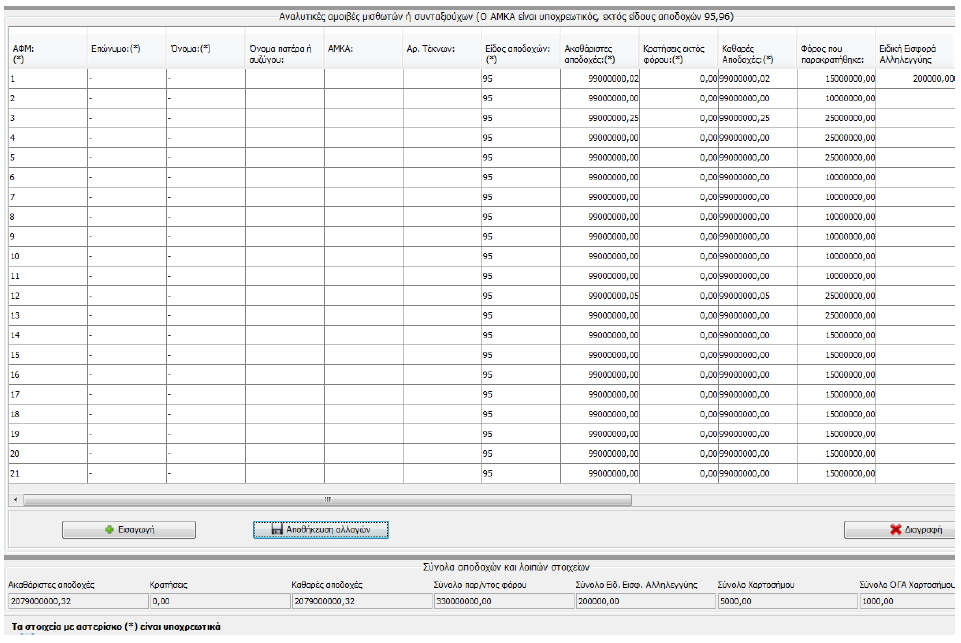Click the Ακαθάριστες αποδοχές total field

(75, 602)
